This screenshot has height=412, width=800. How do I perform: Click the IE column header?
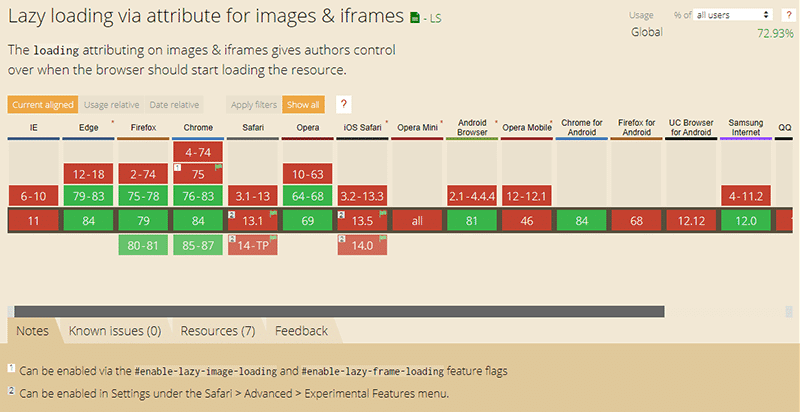point(33,128)
